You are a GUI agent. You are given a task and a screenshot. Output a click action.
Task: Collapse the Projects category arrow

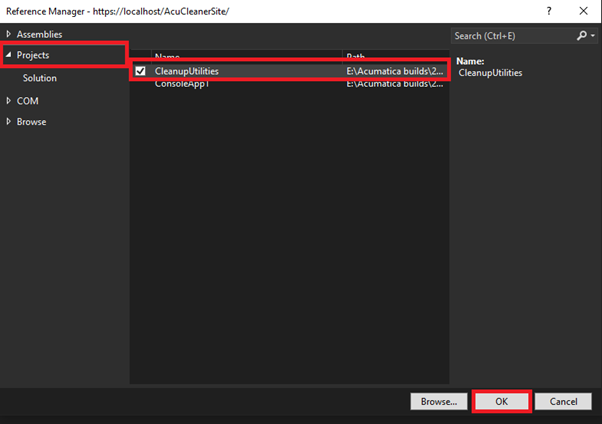click(x=9, y=55)
